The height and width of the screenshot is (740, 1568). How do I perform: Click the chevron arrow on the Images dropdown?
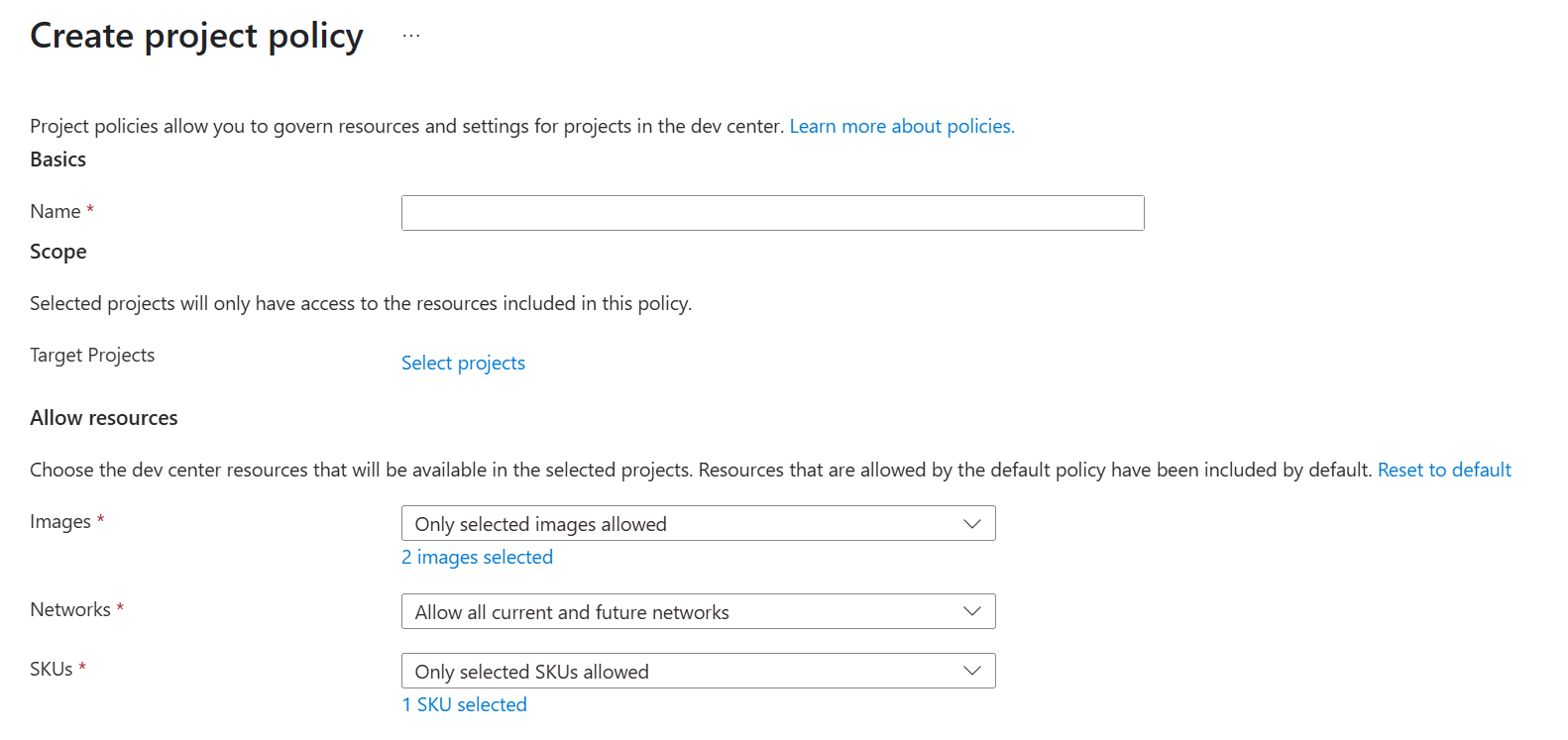coord(972,523)
